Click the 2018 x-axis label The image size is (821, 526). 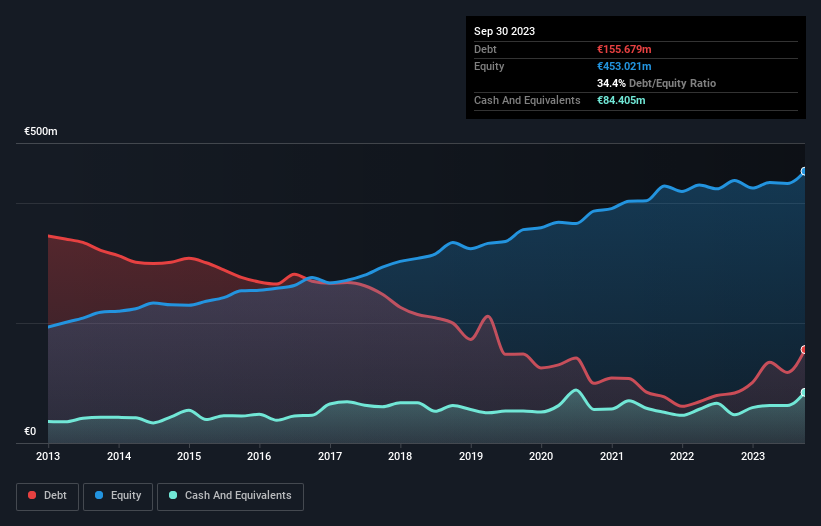(x=400, y=456)
